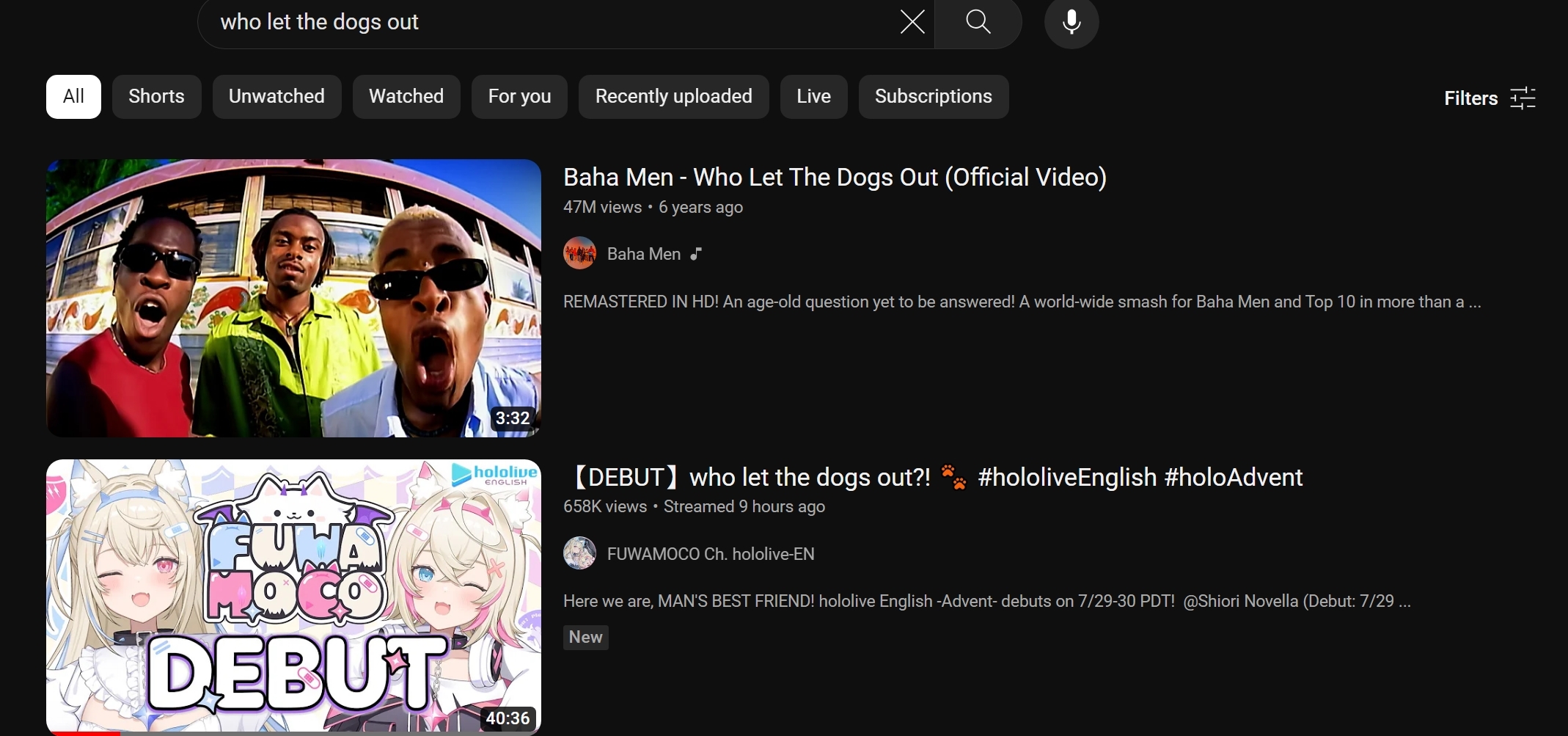Viewport: 1568px width, 736px height.
Task: Click the #holoAdvent hashtag in the title
Action: click(x=1234, y=478)
